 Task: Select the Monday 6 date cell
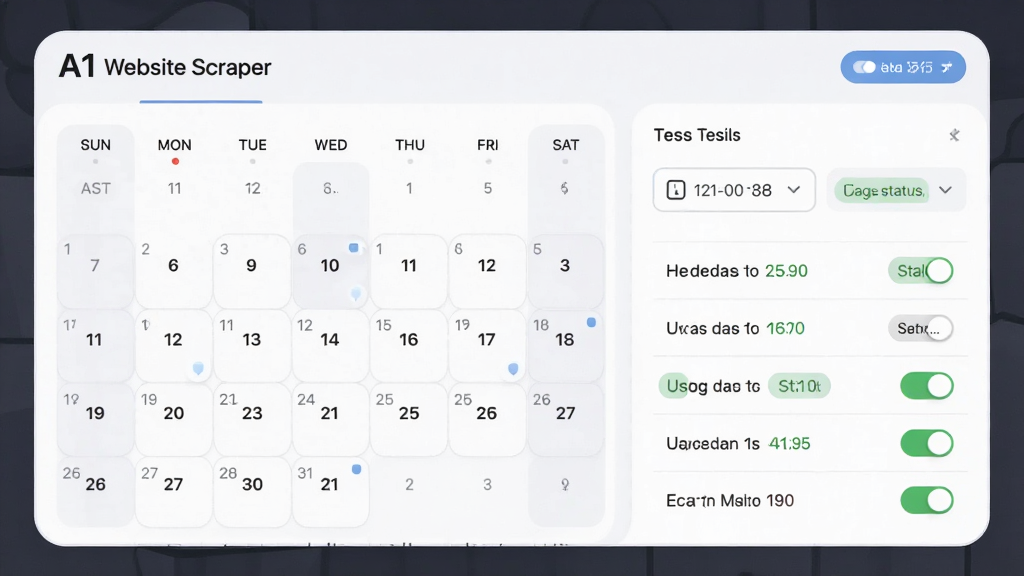pos(173,271)
